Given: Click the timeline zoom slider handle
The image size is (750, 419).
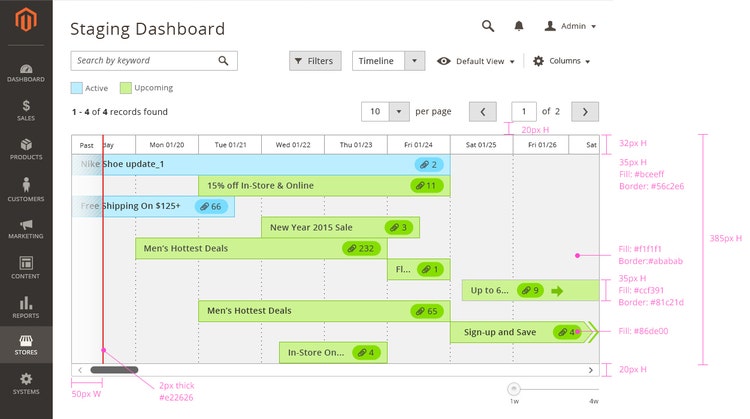Looking at the screenshot, I should (x=514, y=387).
